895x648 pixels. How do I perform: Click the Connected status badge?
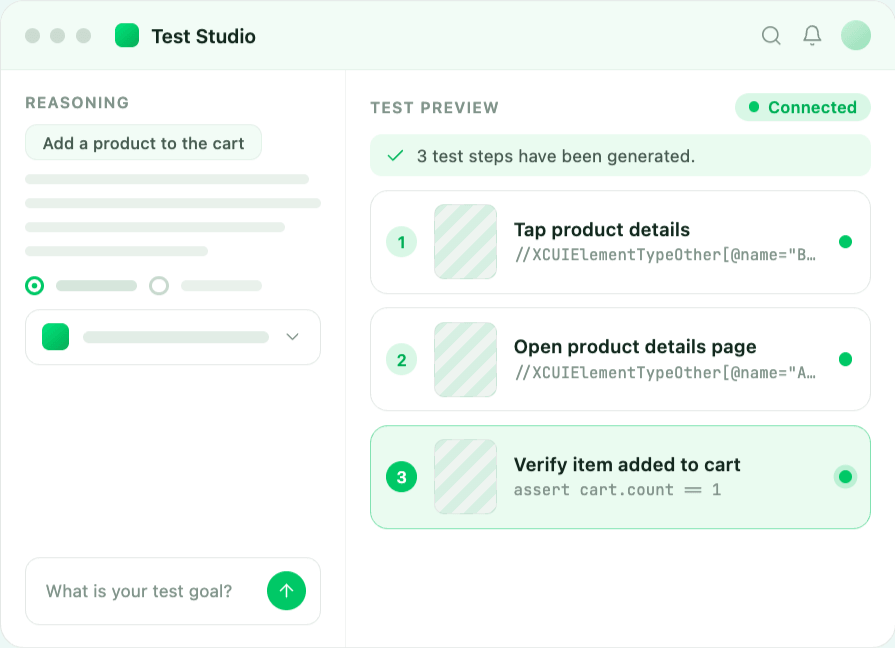tap(803, 107)
